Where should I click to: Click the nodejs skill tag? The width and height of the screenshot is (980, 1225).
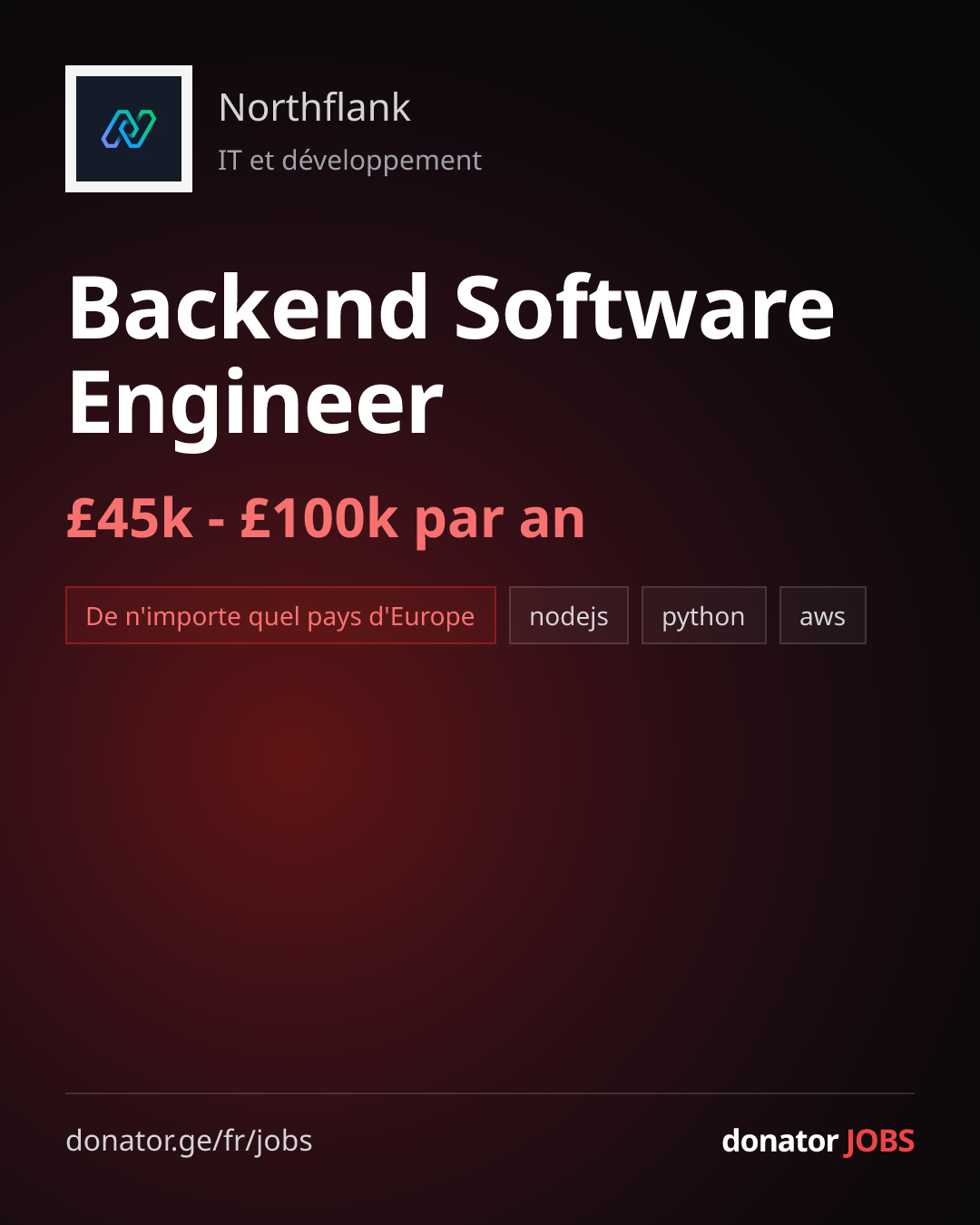pyautogui.click(x=569, y=615)
